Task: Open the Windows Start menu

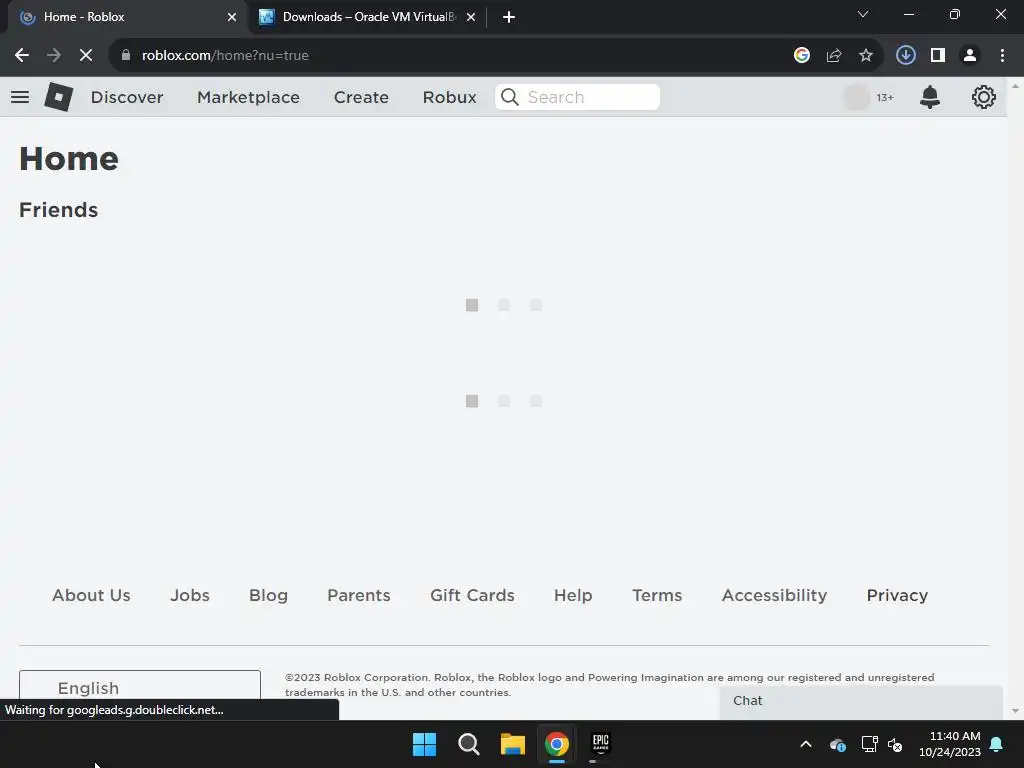Action: tap(424, 744)
